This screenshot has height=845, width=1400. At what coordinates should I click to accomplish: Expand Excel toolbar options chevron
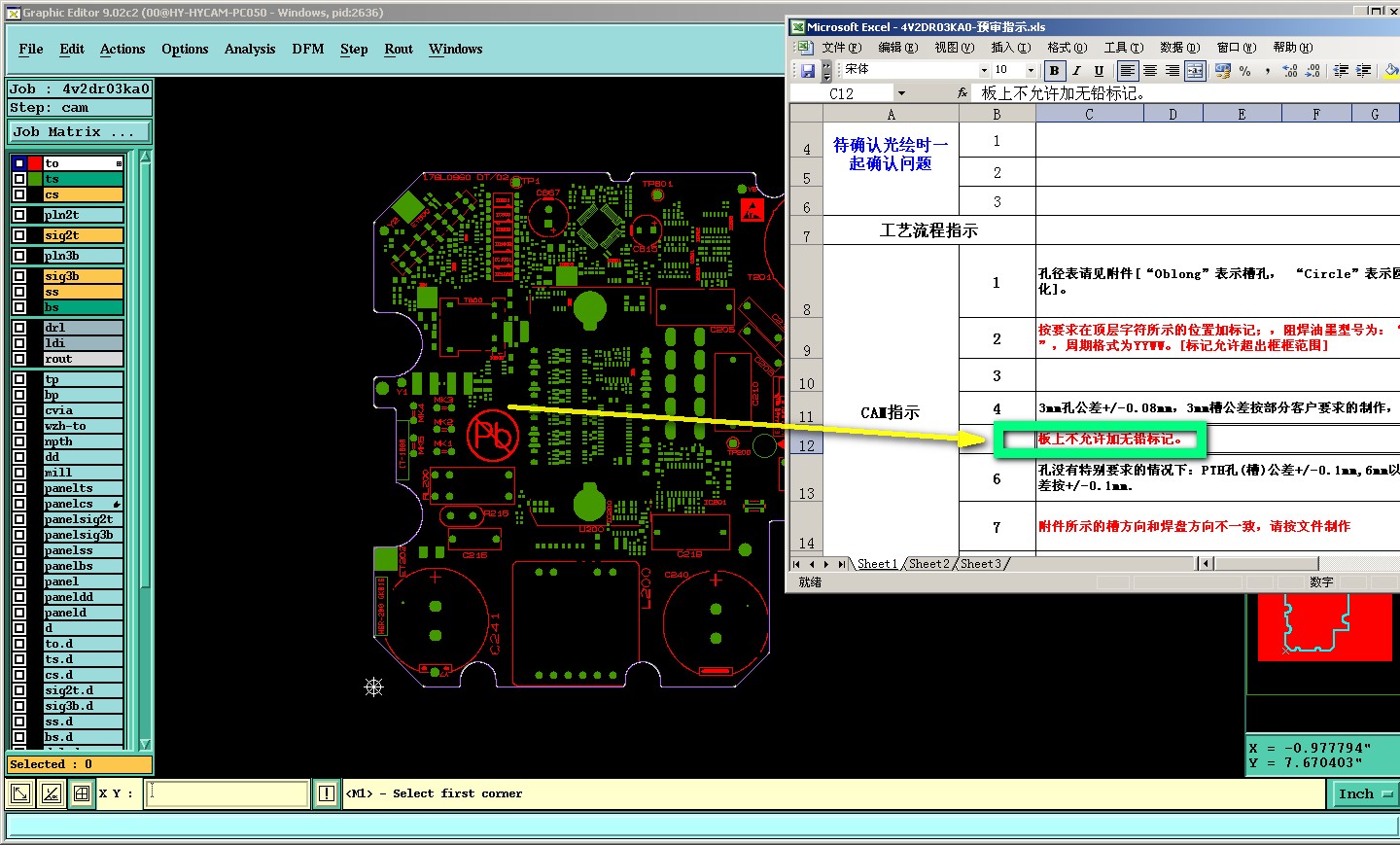[x=826, y=70]
